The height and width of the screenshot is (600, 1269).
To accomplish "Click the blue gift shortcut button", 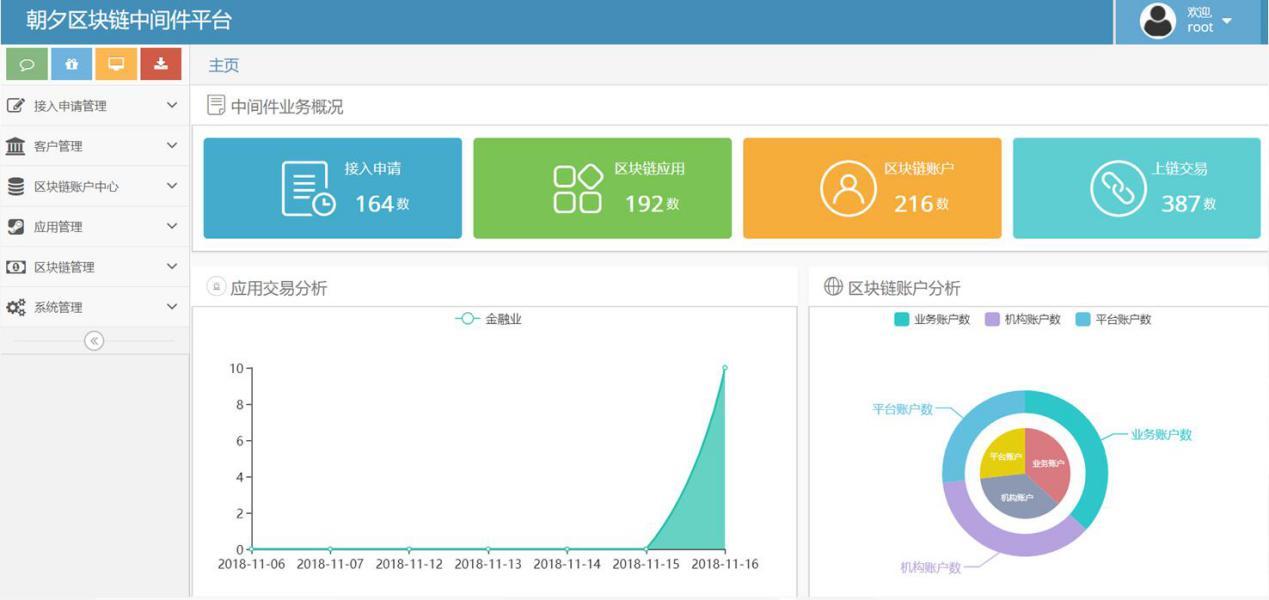I will (71, 64).
